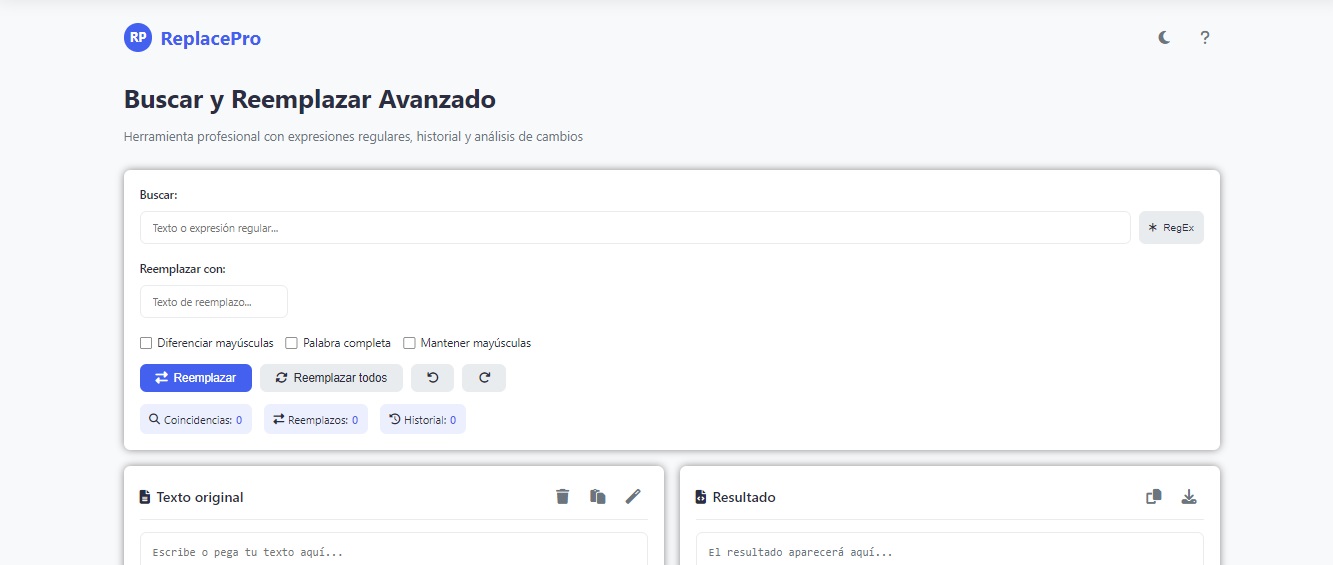Undo the last replacement with the undo arrow

point(432,378)
